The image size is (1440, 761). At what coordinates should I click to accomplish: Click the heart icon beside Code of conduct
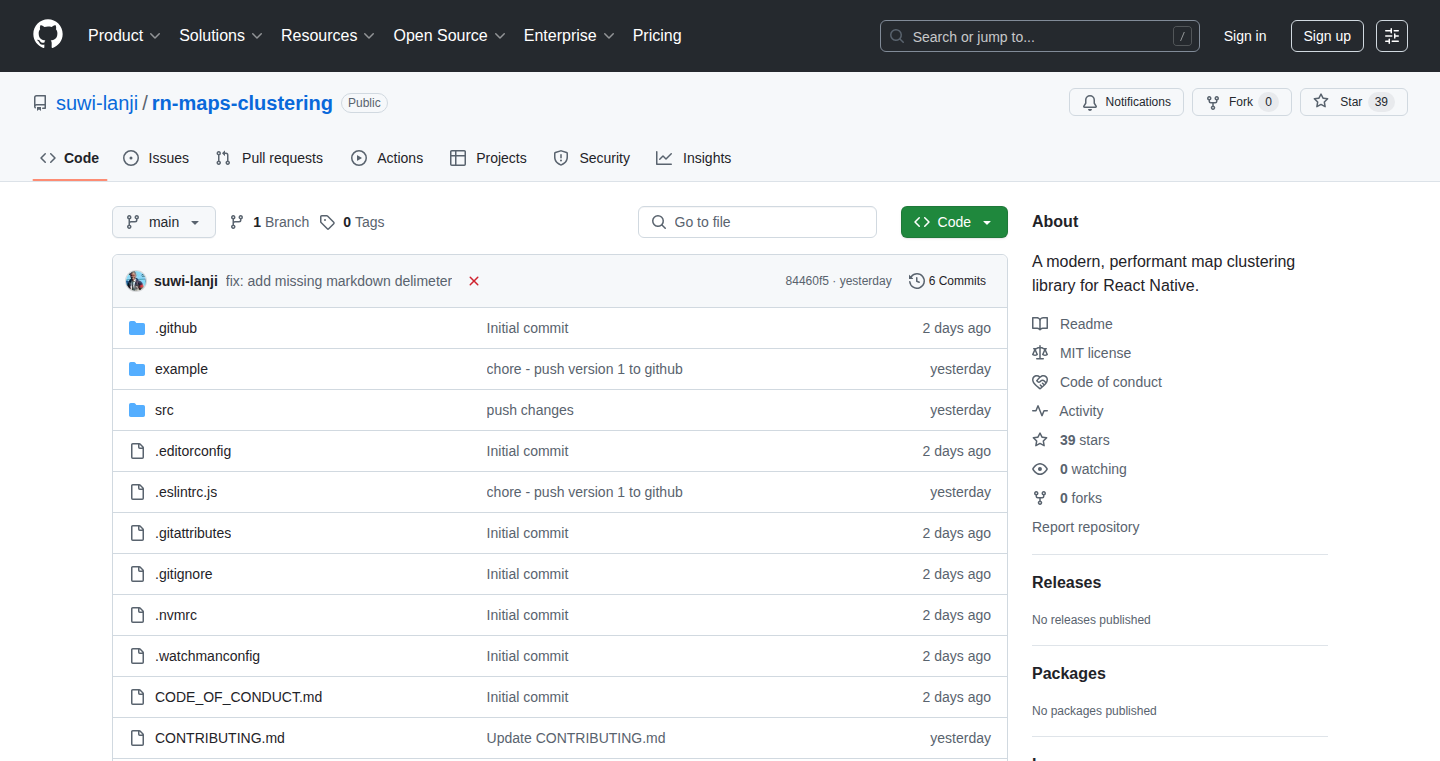tap(1040, 382)
